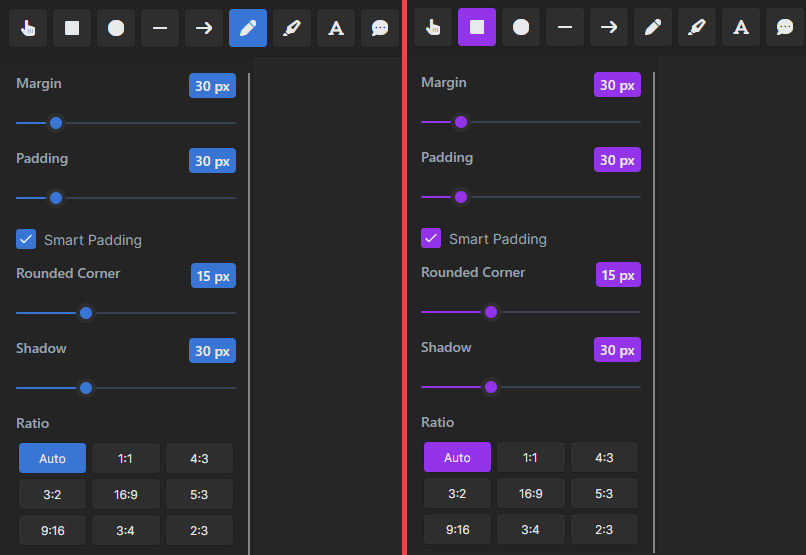The width and height of the screenshot is (806, 555).
Task: Click the purple Shadow slider handle
Action: point(491,387)
